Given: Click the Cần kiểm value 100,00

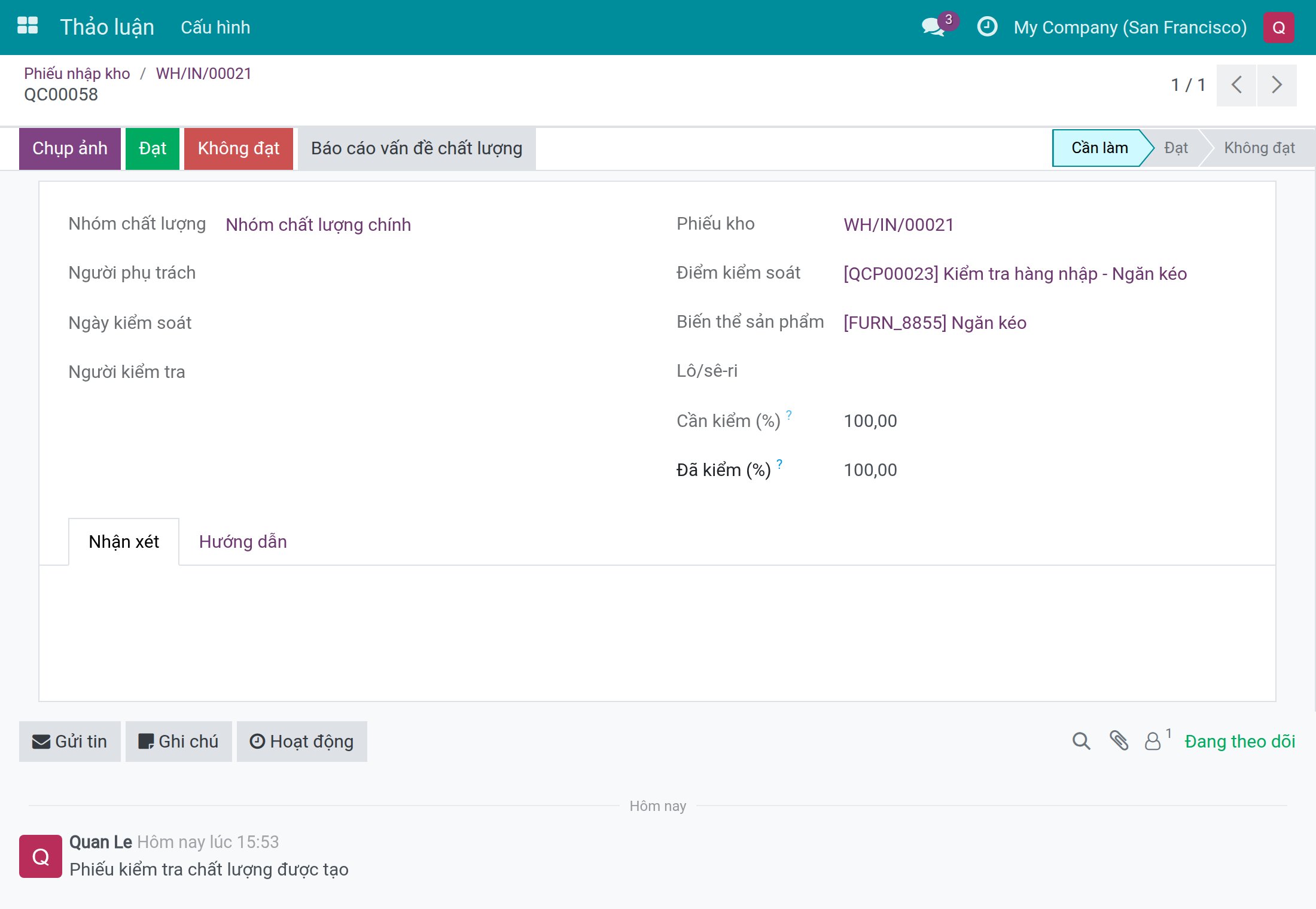Looking at the screenshot, I should pyautogui.click(x=870, y=421).
